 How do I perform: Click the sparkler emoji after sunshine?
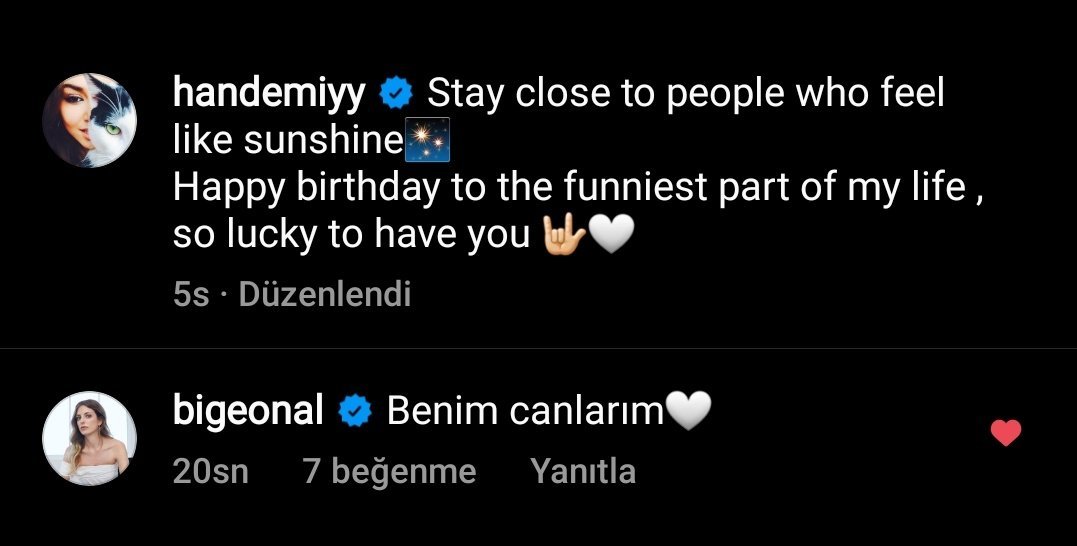(427, 139)
